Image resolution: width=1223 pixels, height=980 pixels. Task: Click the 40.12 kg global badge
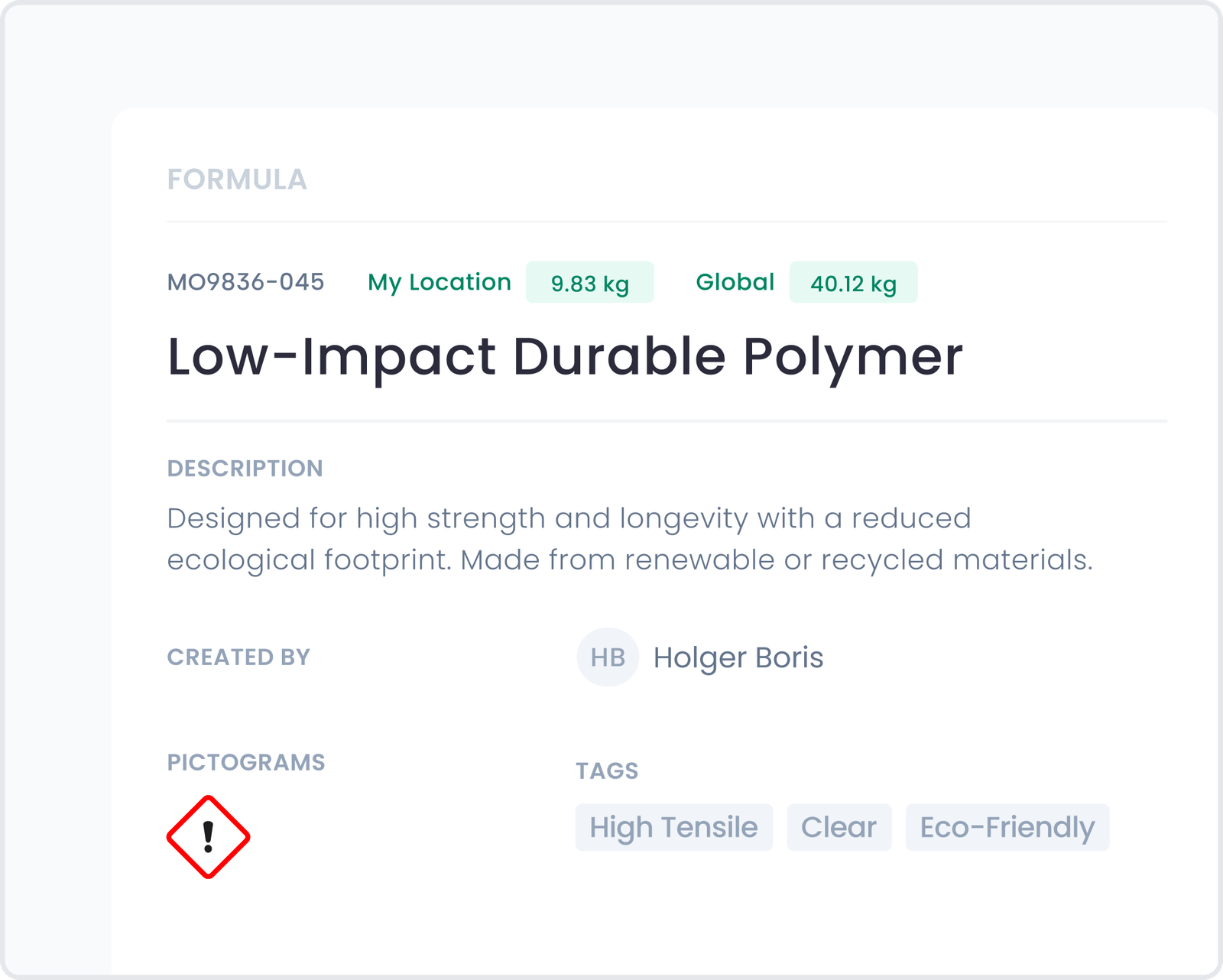click(854, 283)
